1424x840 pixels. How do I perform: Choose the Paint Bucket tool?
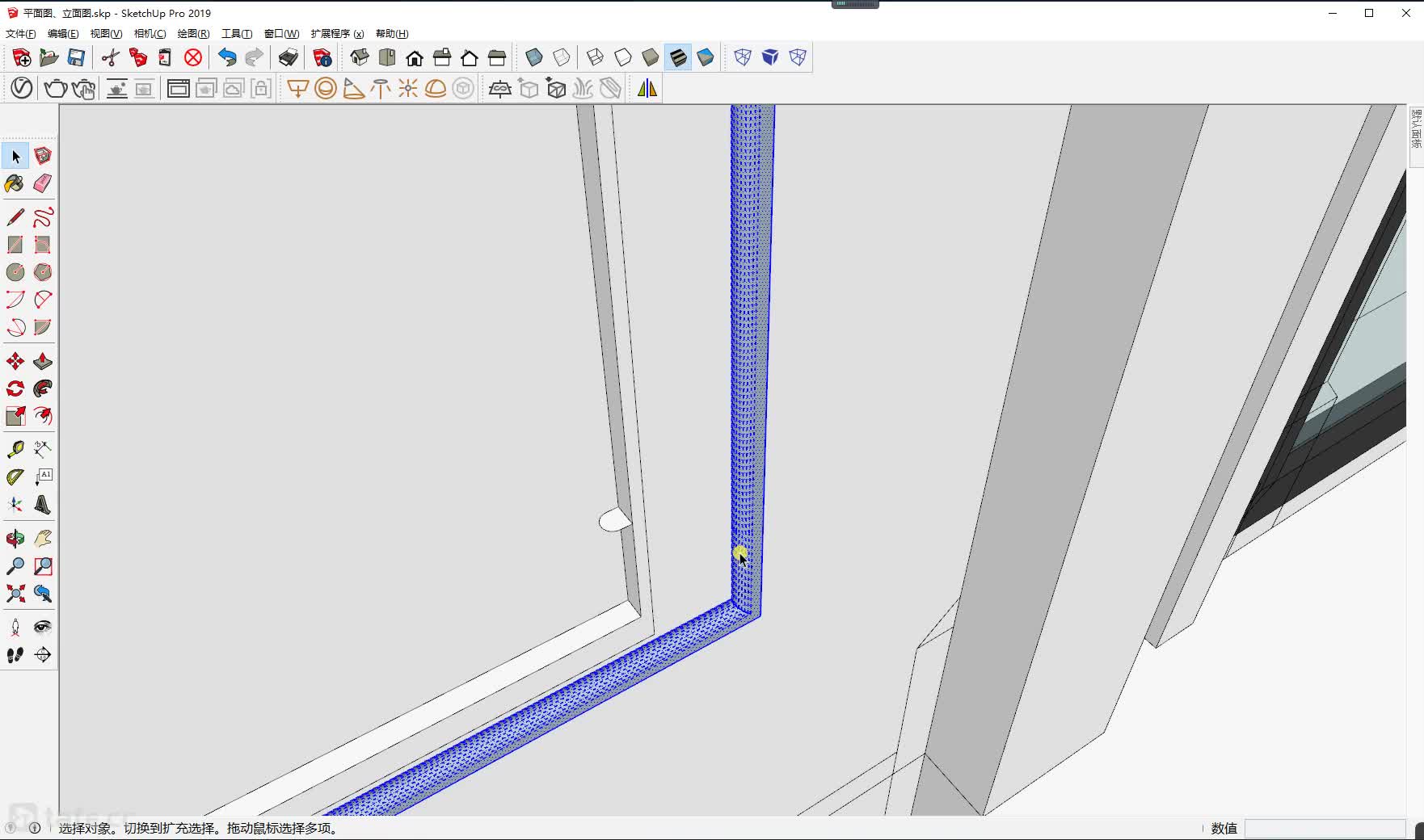15,183
